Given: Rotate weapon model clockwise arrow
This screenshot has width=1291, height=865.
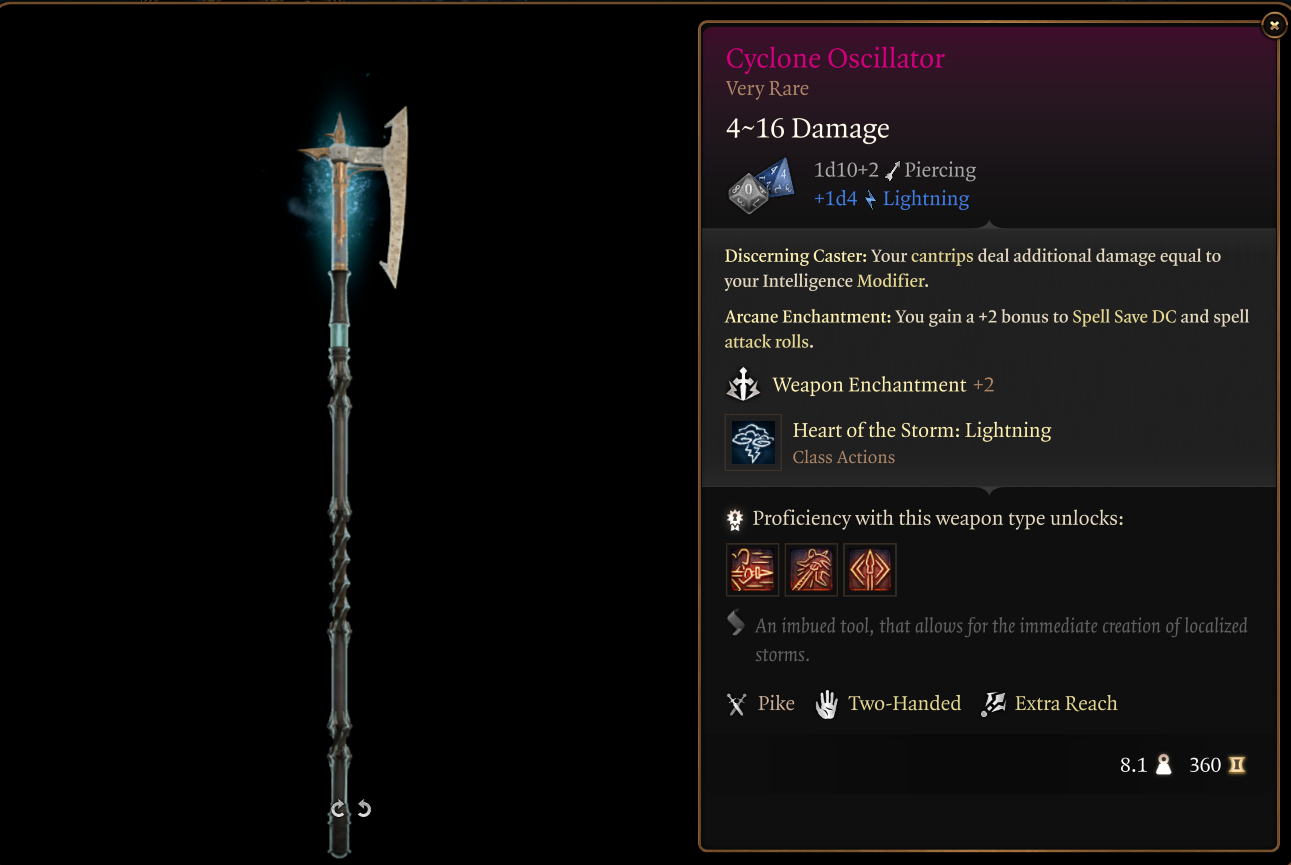Looking at the screenshot, I should [338, 809].
